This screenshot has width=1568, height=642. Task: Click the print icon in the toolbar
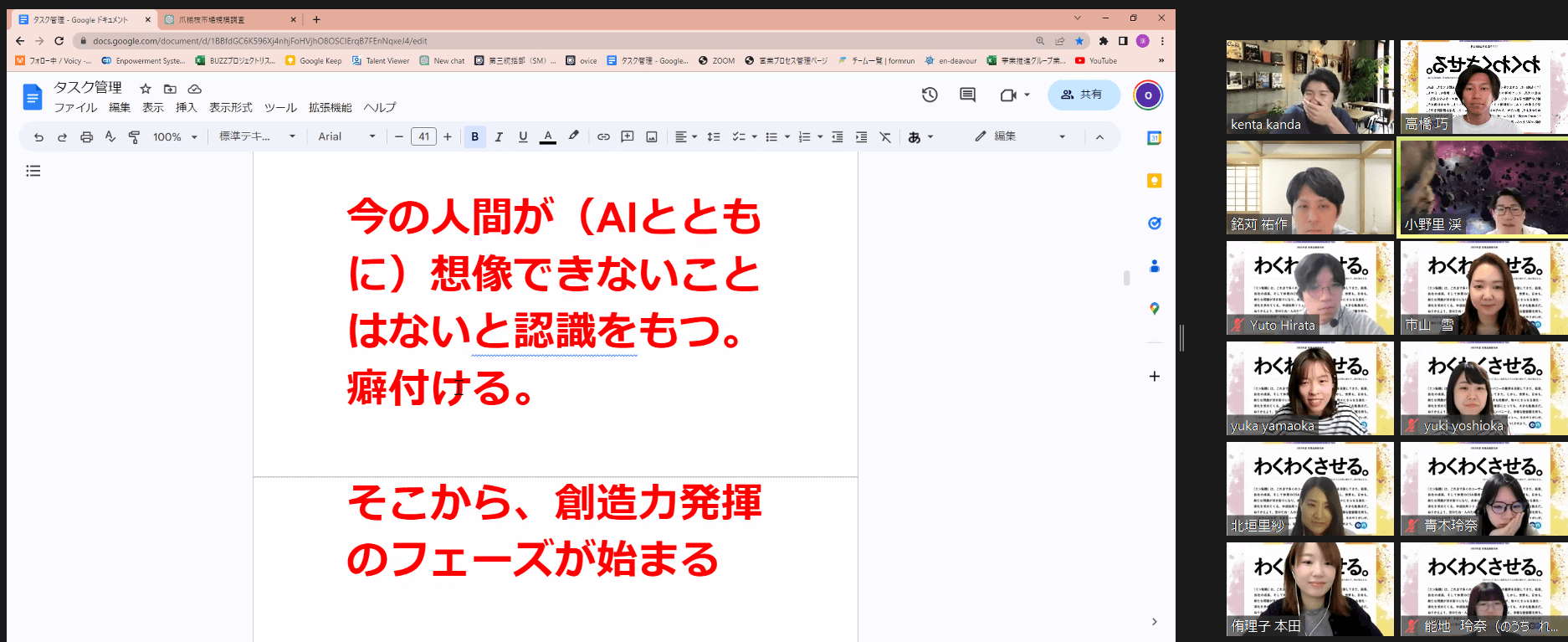coord(86,137)
